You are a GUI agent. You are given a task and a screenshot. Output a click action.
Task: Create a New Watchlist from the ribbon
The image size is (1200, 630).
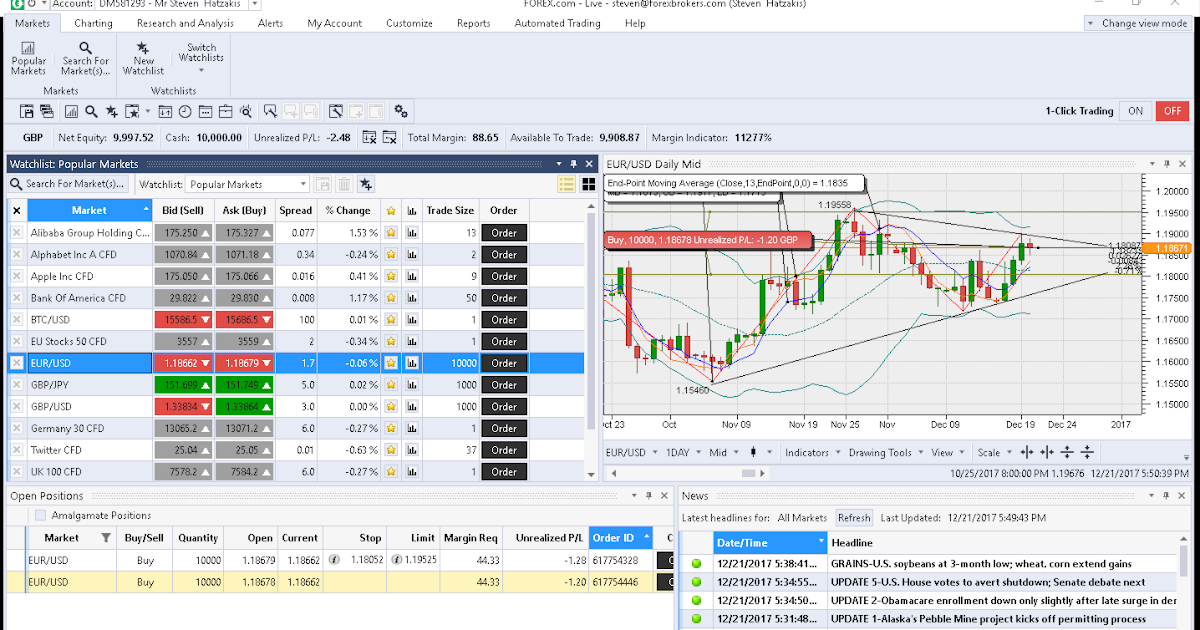point(143,58)
